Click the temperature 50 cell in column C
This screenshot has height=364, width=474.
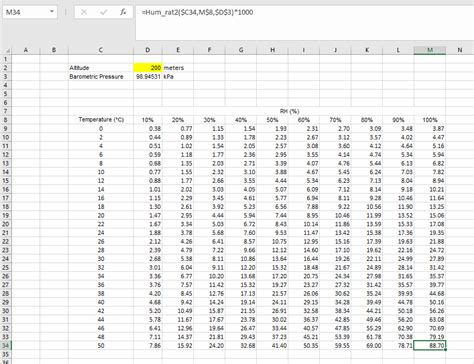click(101, 346)
